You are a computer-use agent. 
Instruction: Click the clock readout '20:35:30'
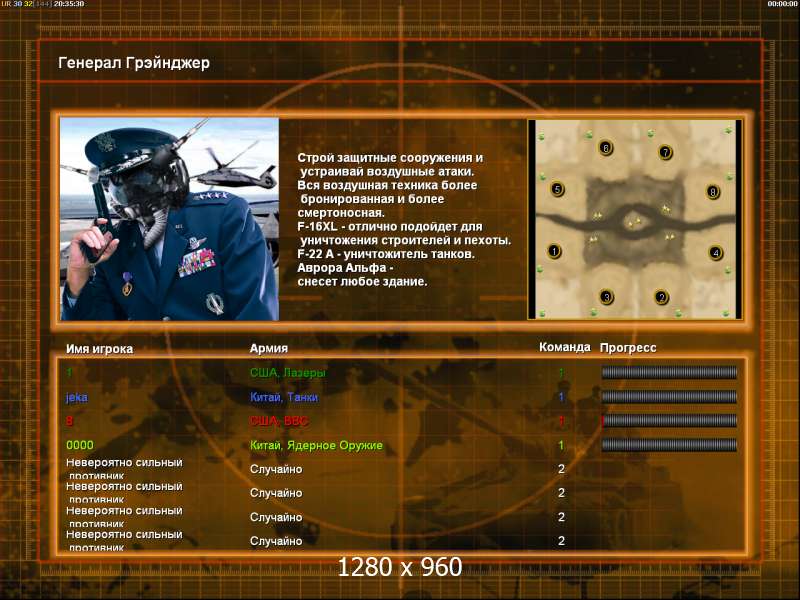[69, 4]
